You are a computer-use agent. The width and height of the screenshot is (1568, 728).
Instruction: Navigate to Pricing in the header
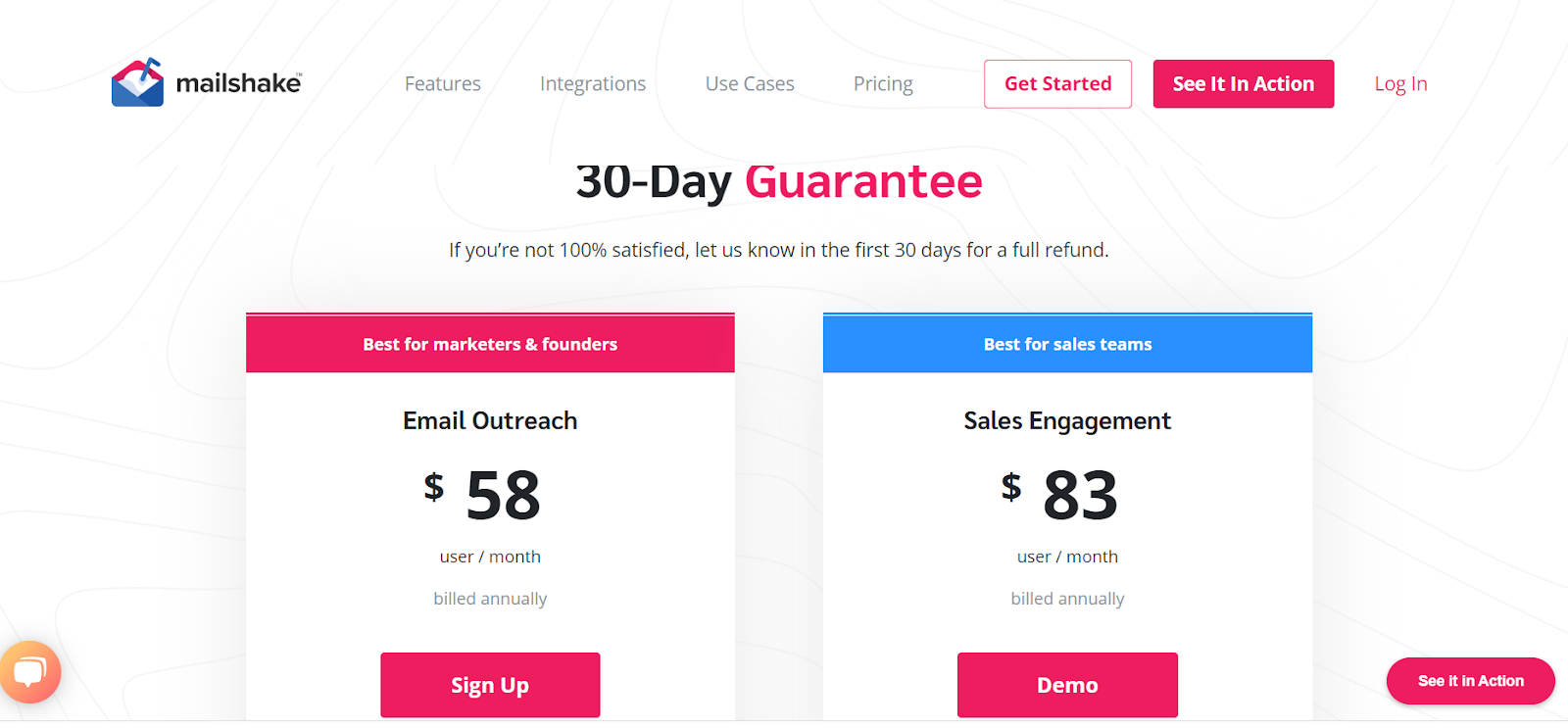point(883,84)
